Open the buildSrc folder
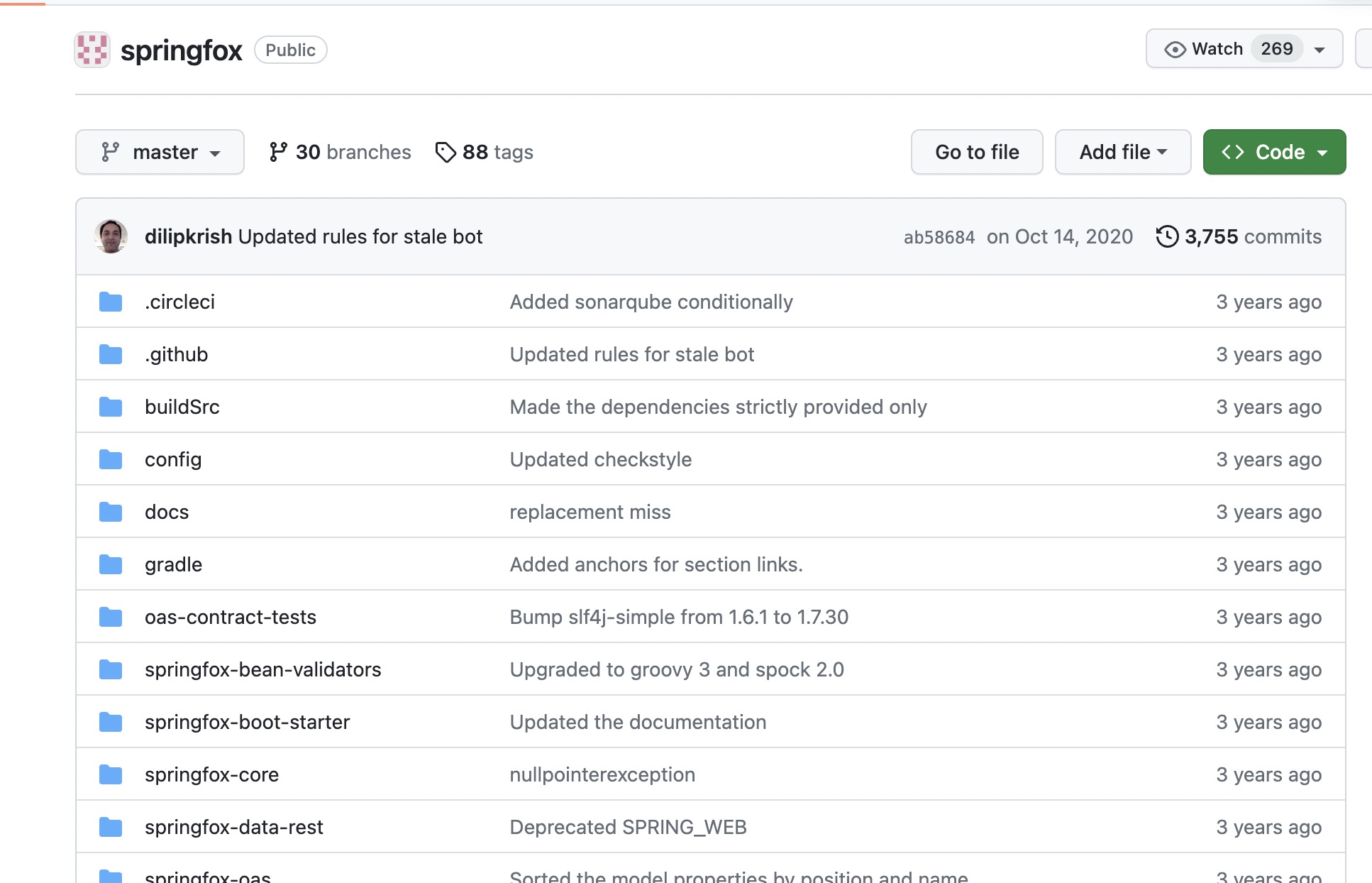The image size is (1372, 883). click(182, 407)
